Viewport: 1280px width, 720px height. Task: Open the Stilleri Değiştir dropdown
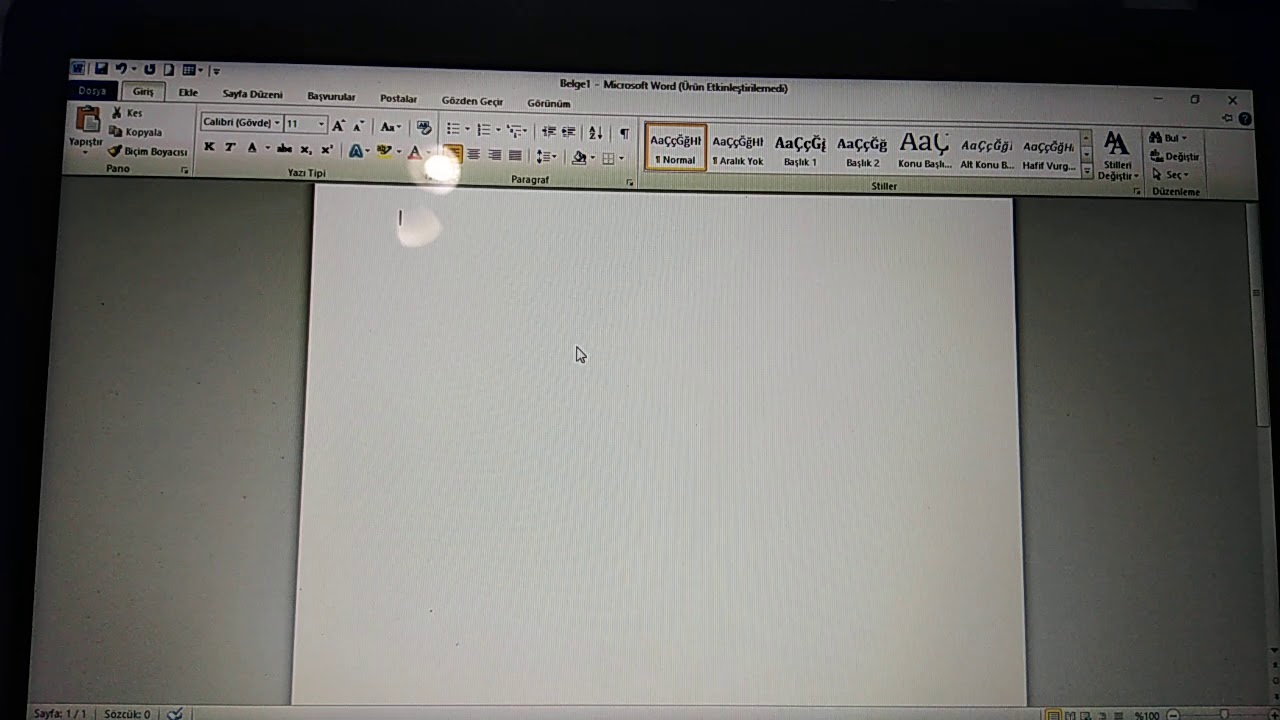pyautogui.click(x=1117, y=156)
